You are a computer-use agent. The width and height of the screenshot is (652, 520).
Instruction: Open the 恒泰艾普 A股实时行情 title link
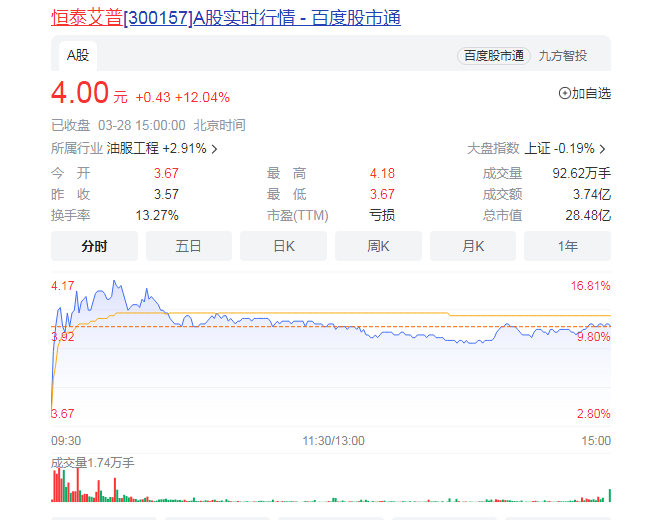225,18
